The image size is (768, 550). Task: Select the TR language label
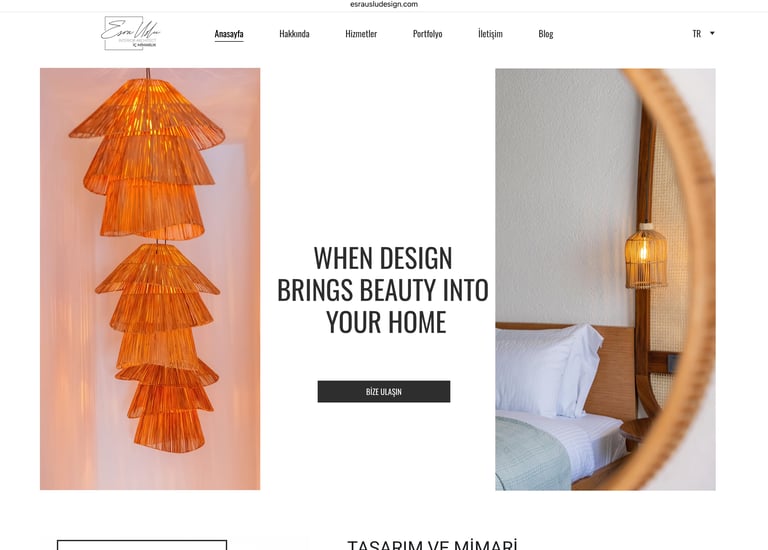696,34
